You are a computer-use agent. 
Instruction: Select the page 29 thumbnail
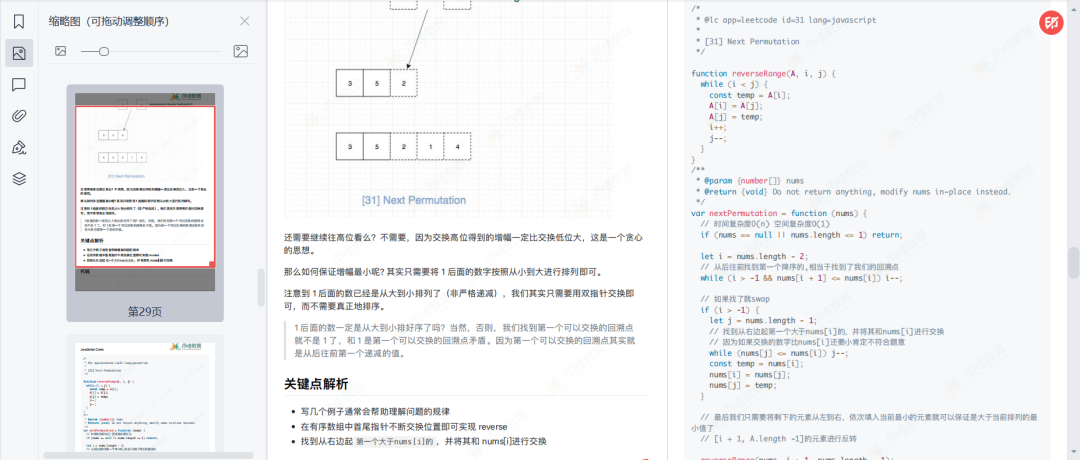[x=145, y=192]
